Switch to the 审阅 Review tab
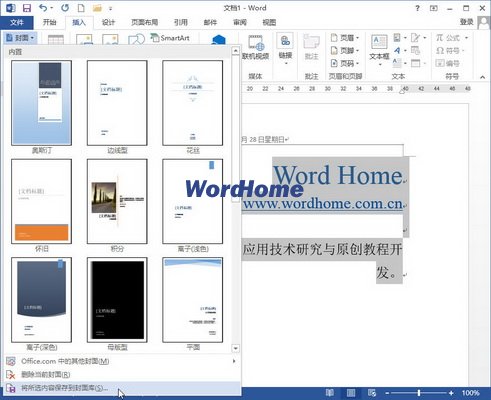 click(240, 22)
